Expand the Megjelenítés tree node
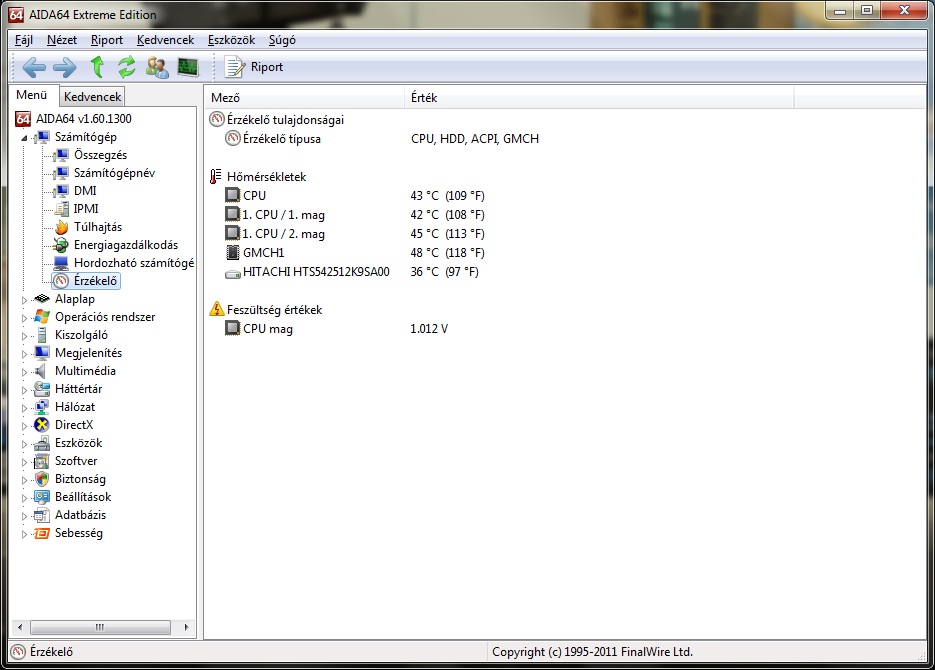The image size is (935, 670). pos(24,353)
